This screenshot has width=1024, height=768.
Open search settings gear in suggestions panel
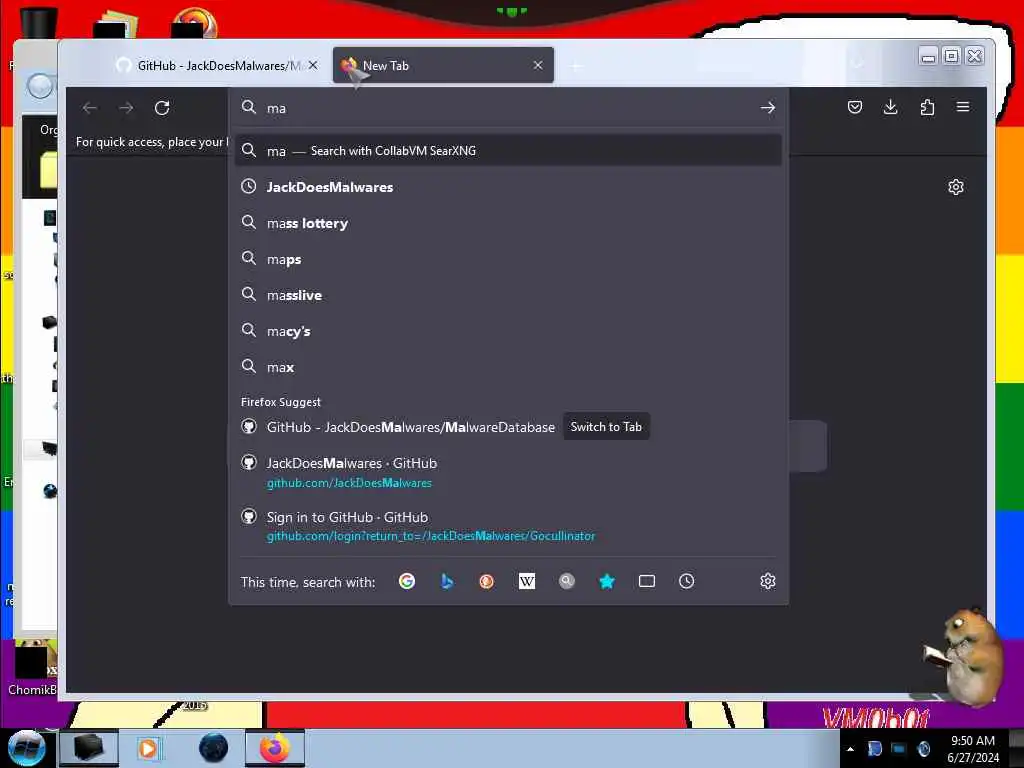click(767, 581)
